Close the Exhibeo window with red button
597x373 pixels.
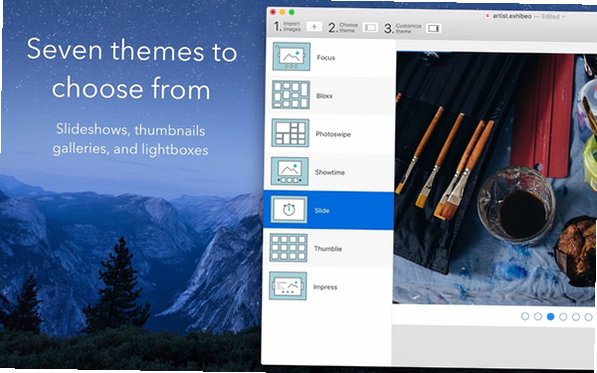point(273,12)
